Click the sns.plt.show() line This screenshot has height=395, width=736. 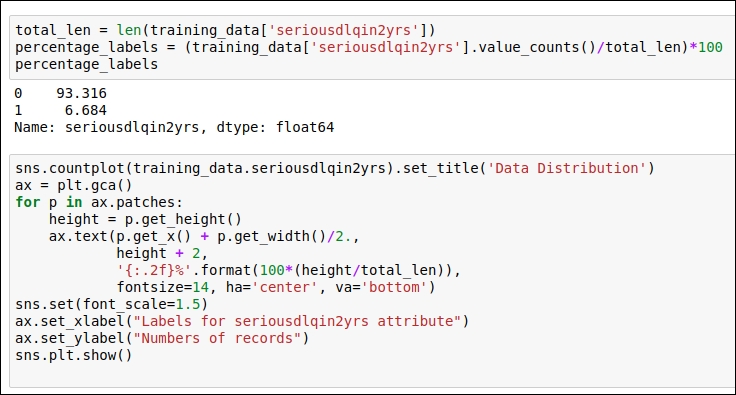[74, 355]
